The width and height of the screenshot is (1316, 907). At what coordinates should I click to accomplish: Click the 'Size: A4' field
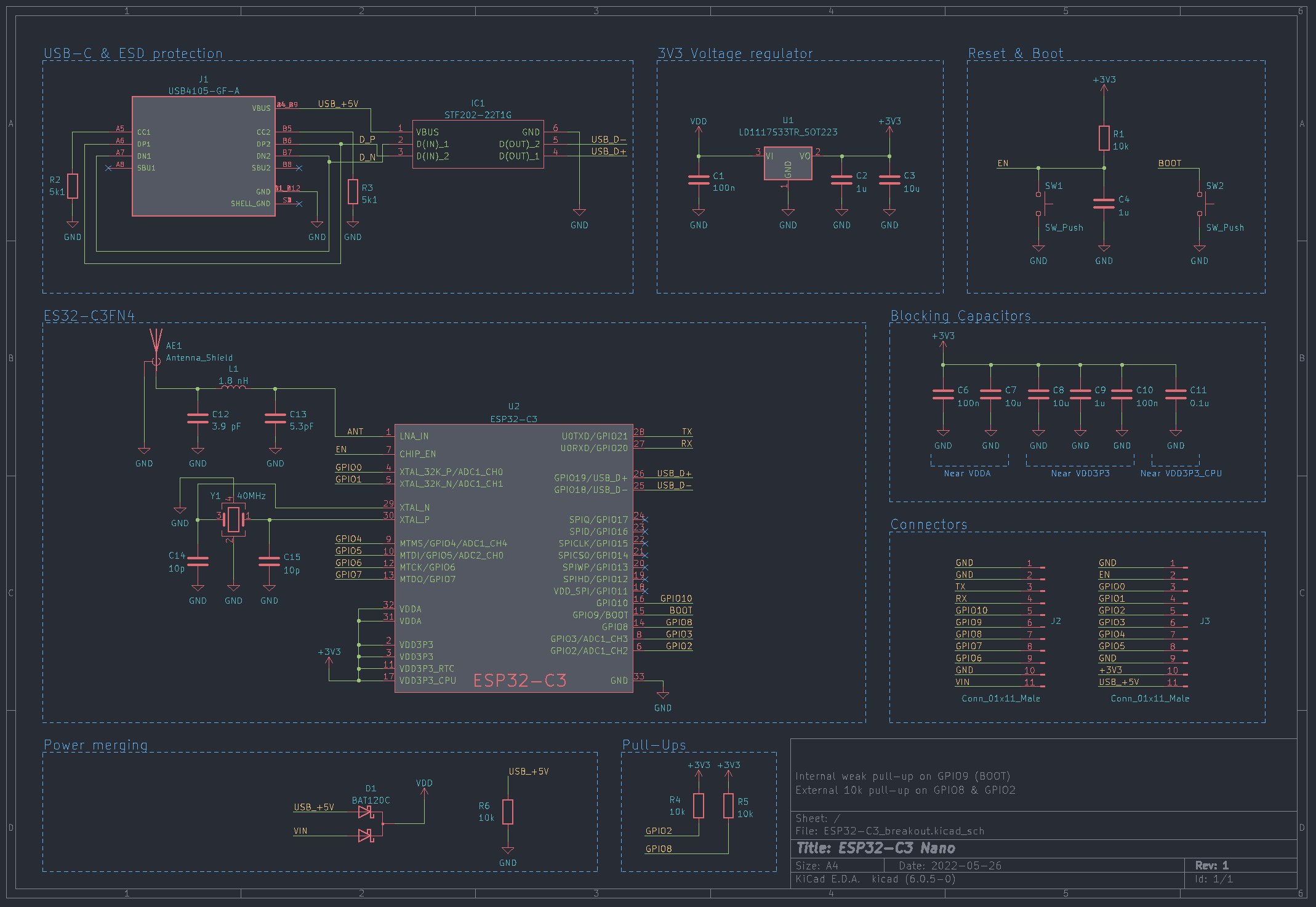[817, 866]
